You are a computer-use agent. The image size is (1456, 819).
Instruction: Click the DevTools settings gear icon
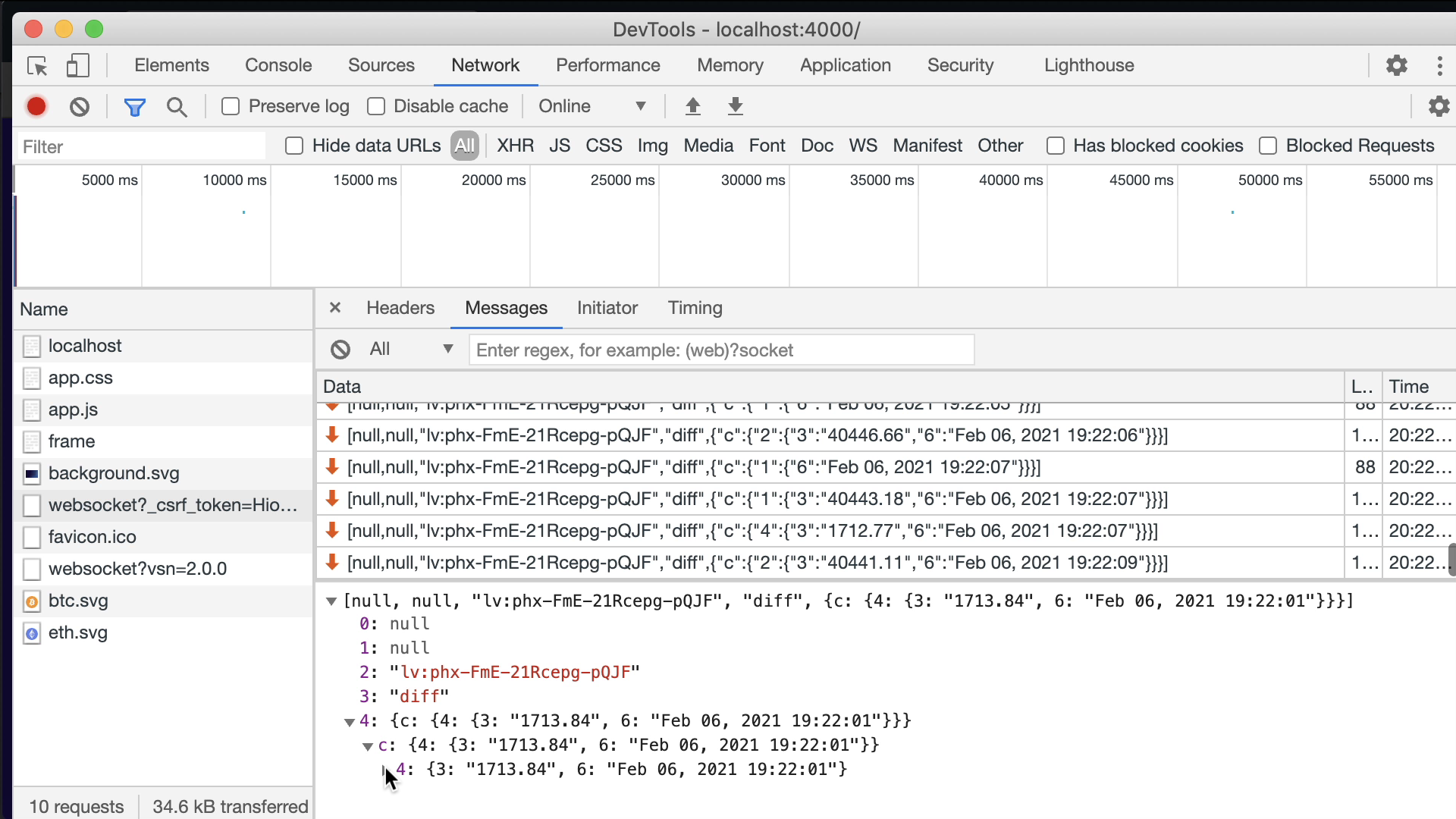(x=1397, y=65)
